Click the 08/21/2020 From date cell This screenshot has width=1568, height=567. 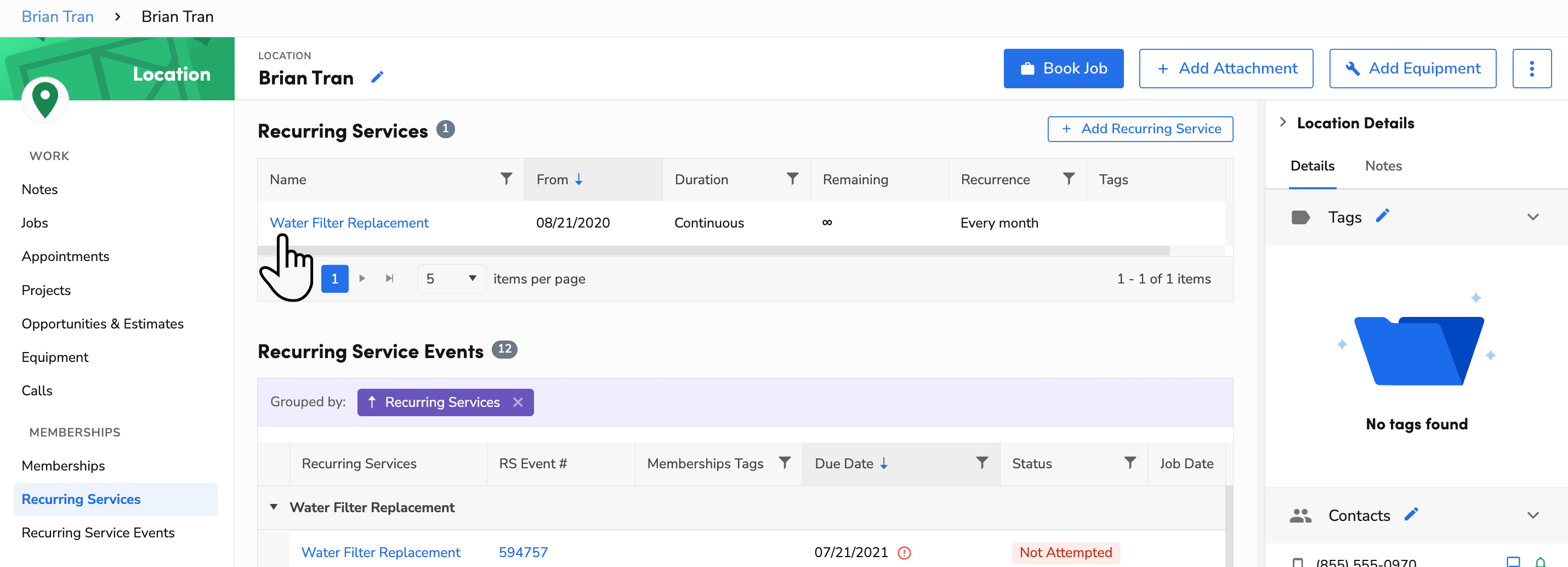point(573,223)
